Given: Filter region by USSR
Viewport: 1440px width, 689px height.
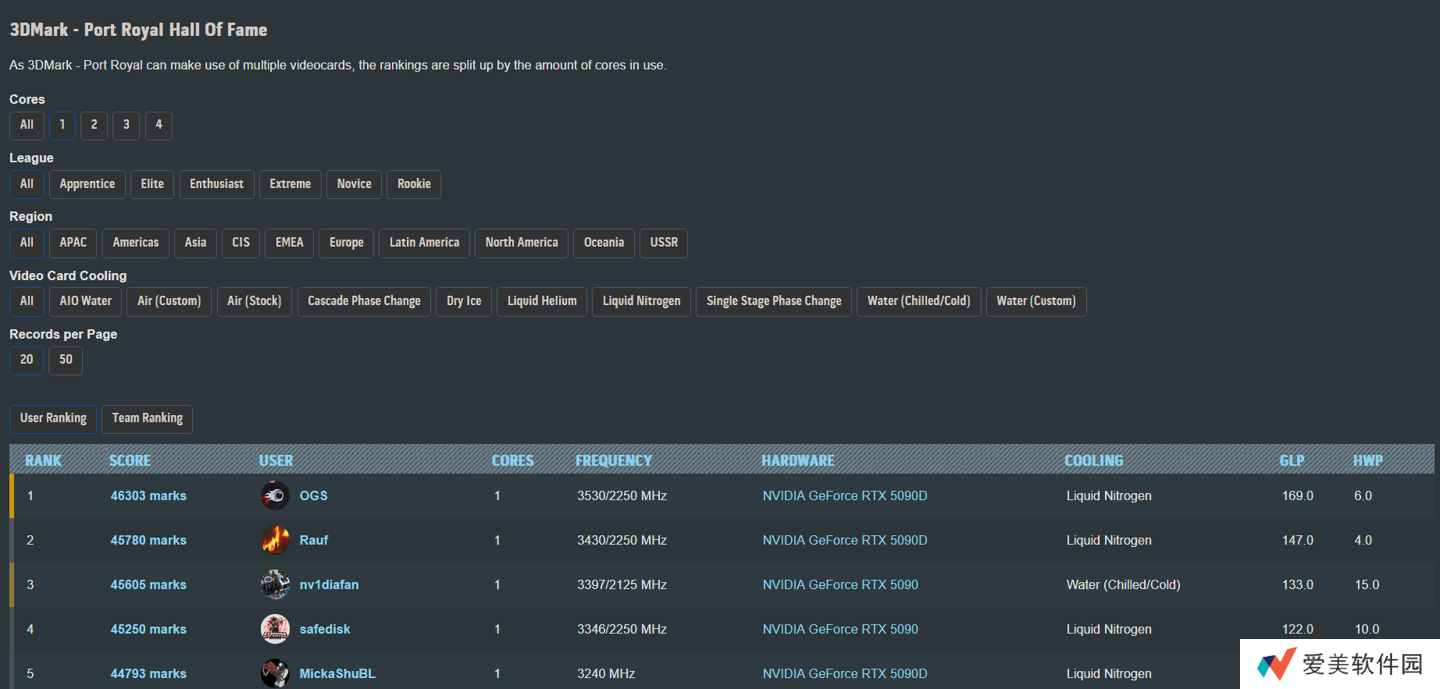Looking at the screenshot, I should [x=664, y=243].
